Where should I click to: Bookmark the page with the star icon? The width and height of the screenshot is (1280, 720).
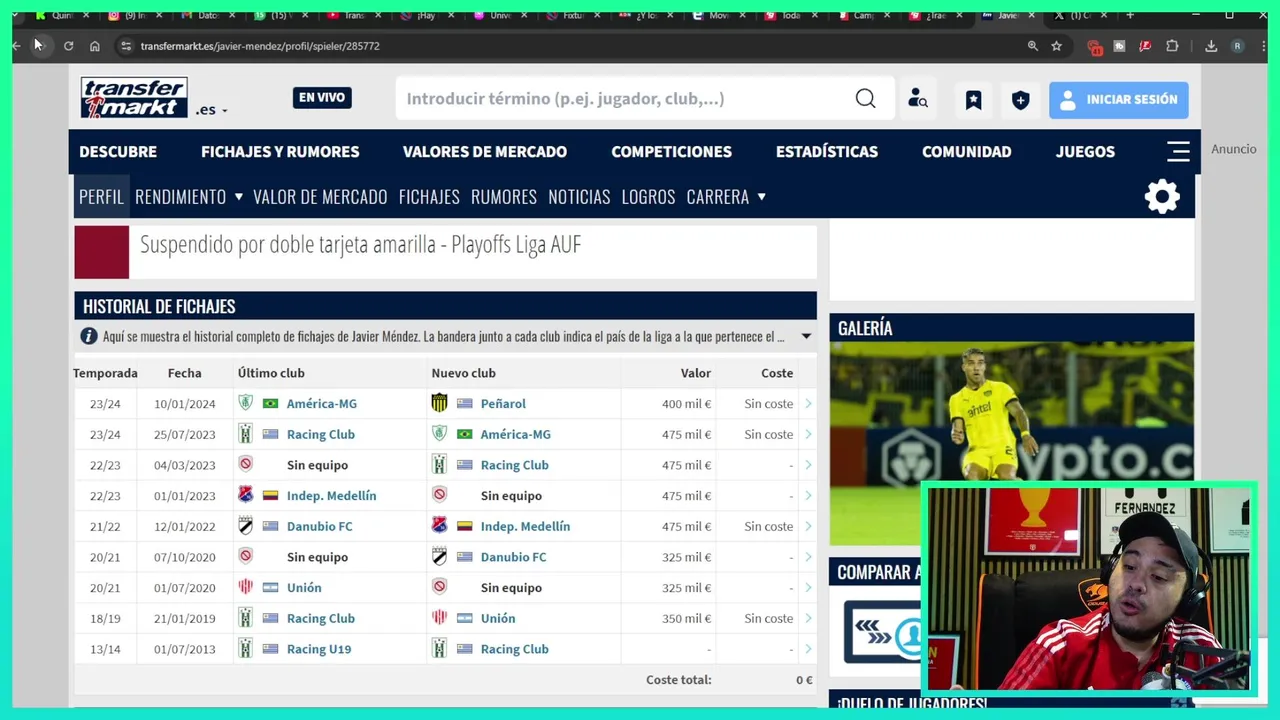[1056, 46]
